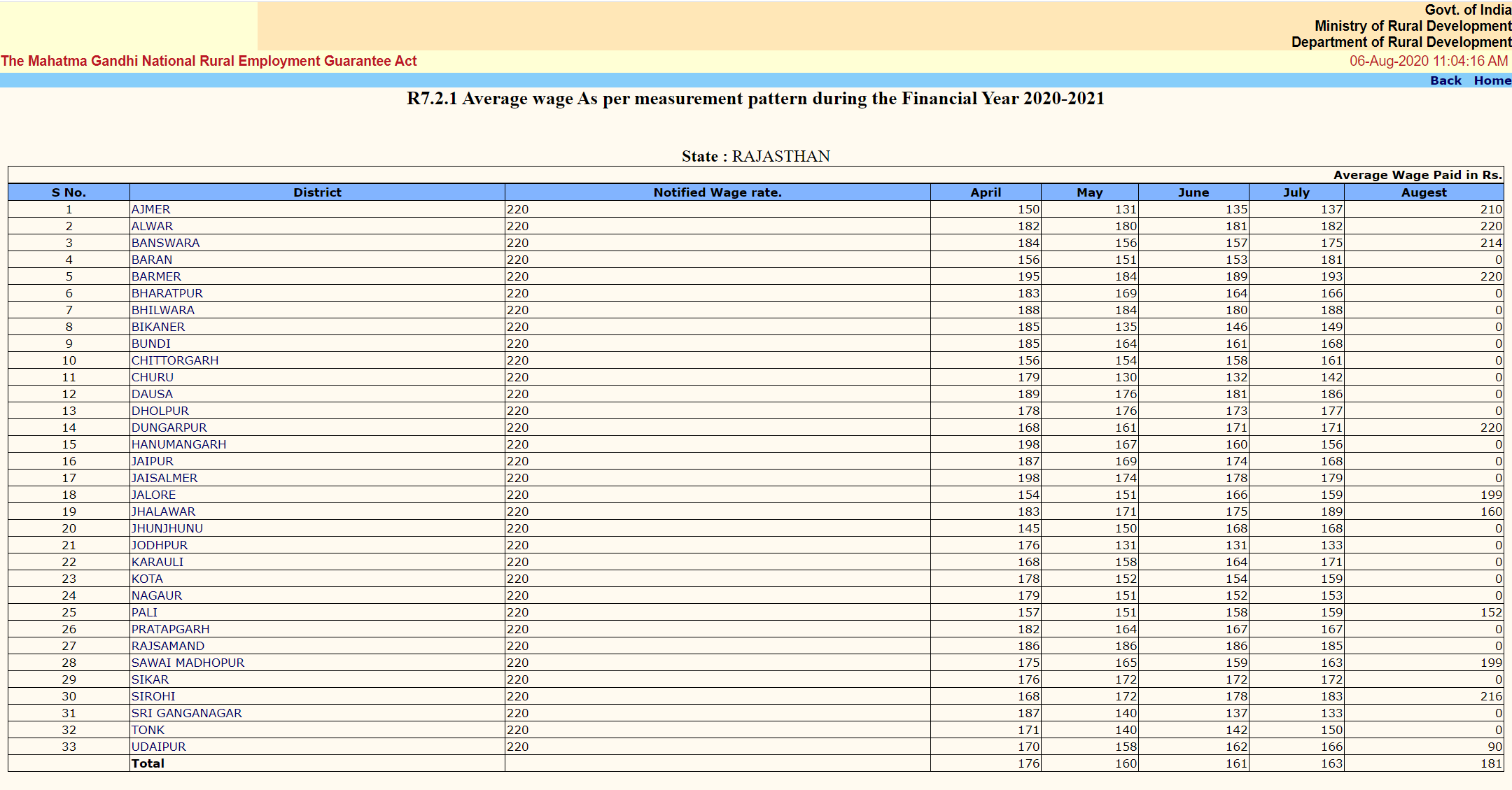
Task: Click the Back navigation link
Action: 1445,80
